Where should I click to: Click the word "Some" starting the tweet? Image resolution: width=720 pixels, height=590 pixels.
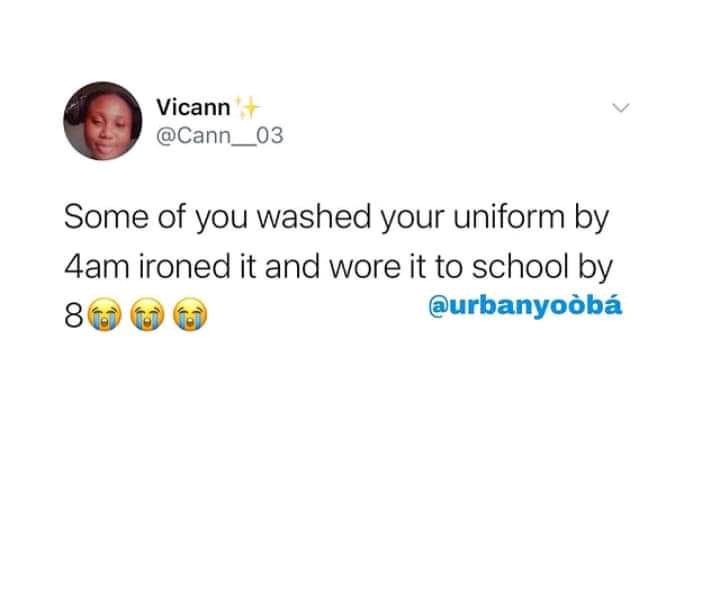(x=106, y=217)
